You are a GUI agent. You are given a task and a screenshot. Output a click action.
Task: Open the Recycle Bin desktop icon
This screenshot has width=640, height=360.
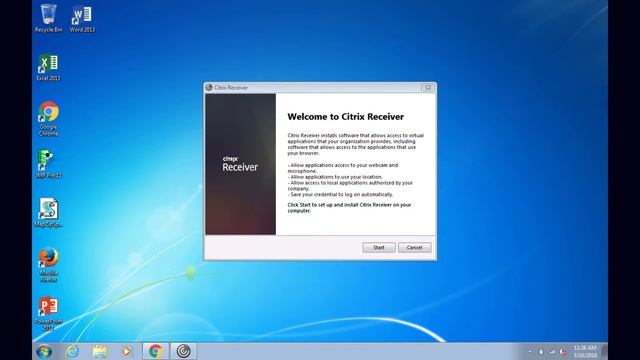click(49, 18)
